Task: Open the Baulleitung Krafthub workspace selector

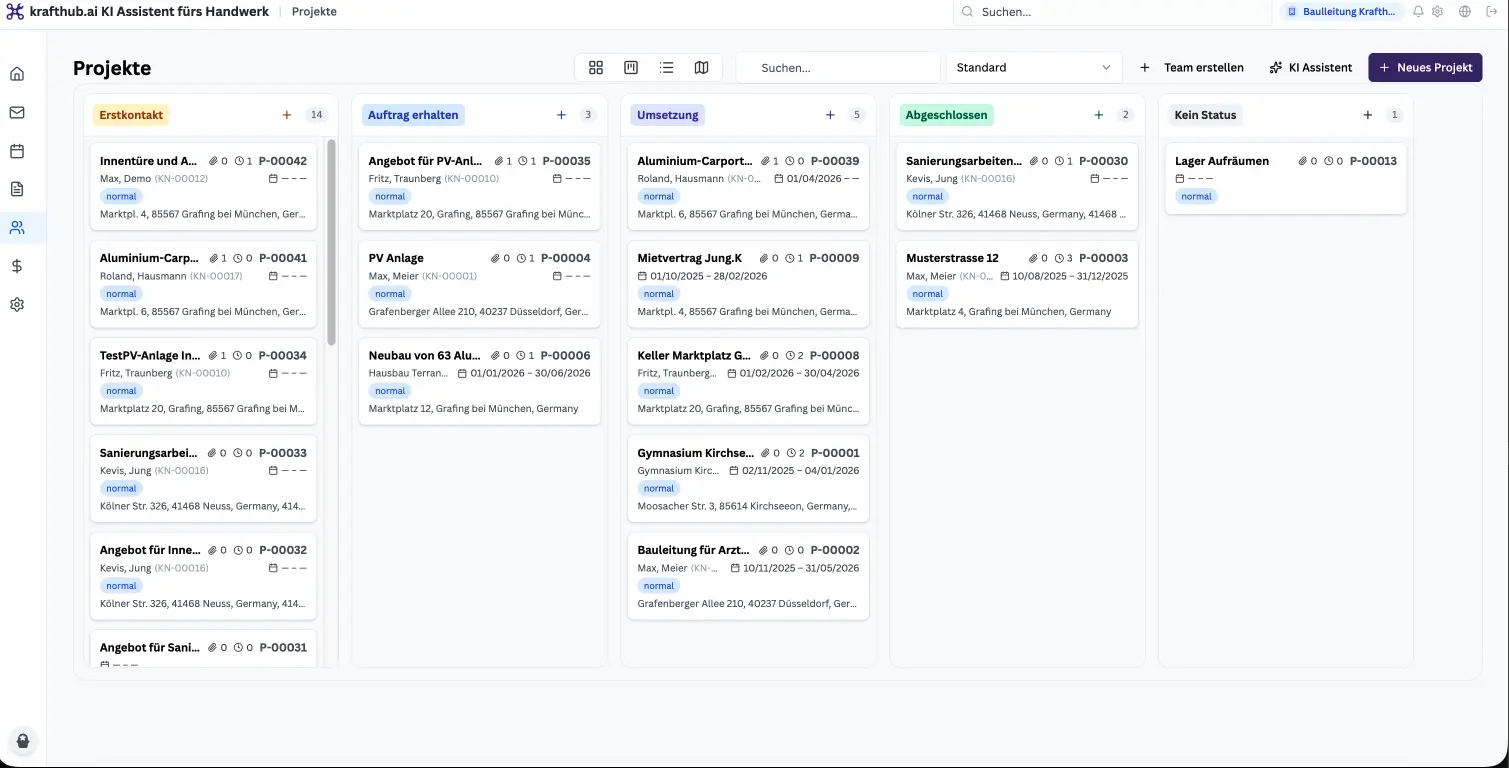Action: click(1341, 12)
